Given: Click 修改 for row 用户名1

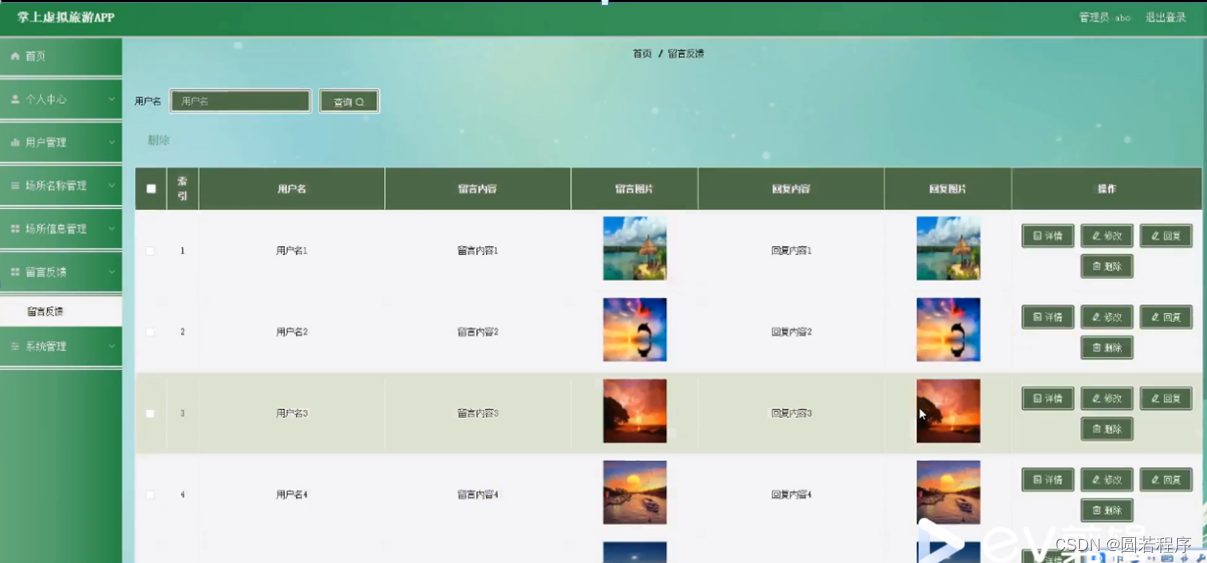Looking at the screenshot, I should (x=1107, y=236).
